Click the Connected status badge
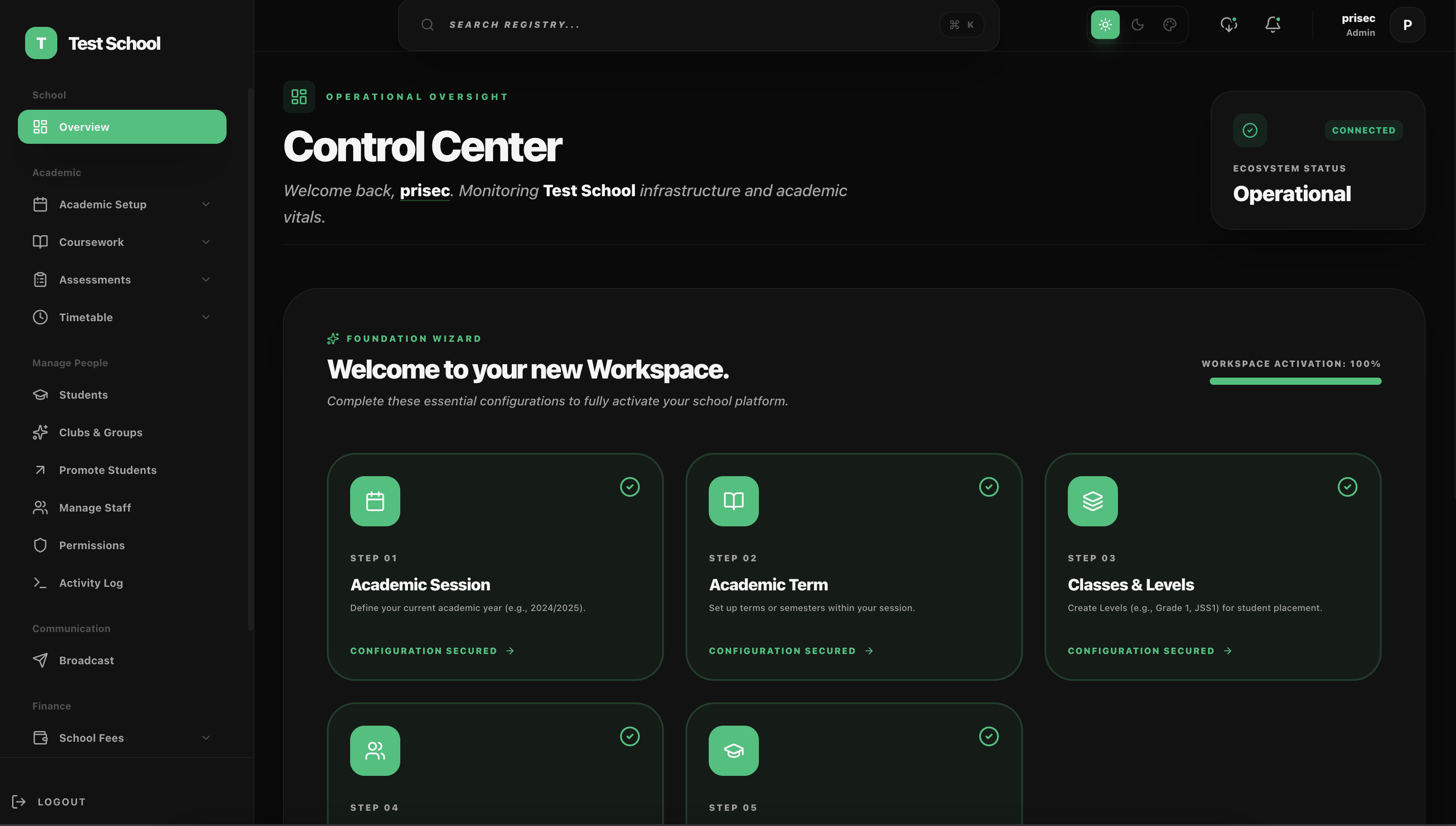This screenshot has width=1456, height=826. 1364,130
